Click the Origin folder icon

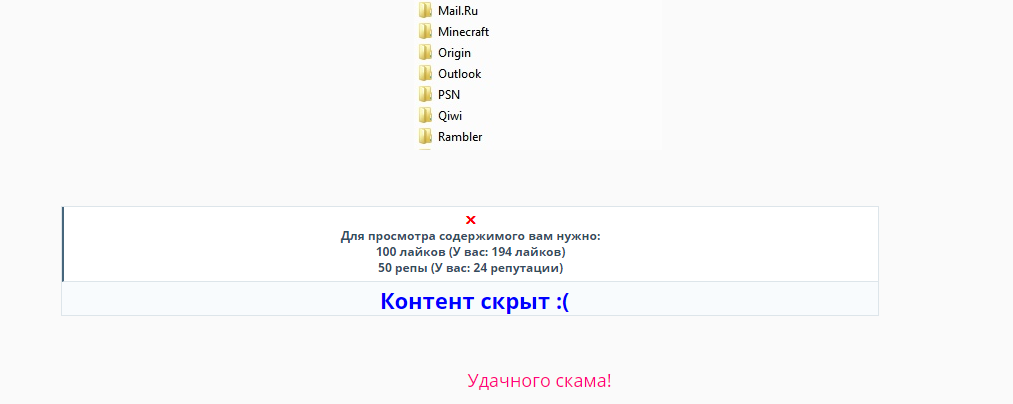[425, 52]
